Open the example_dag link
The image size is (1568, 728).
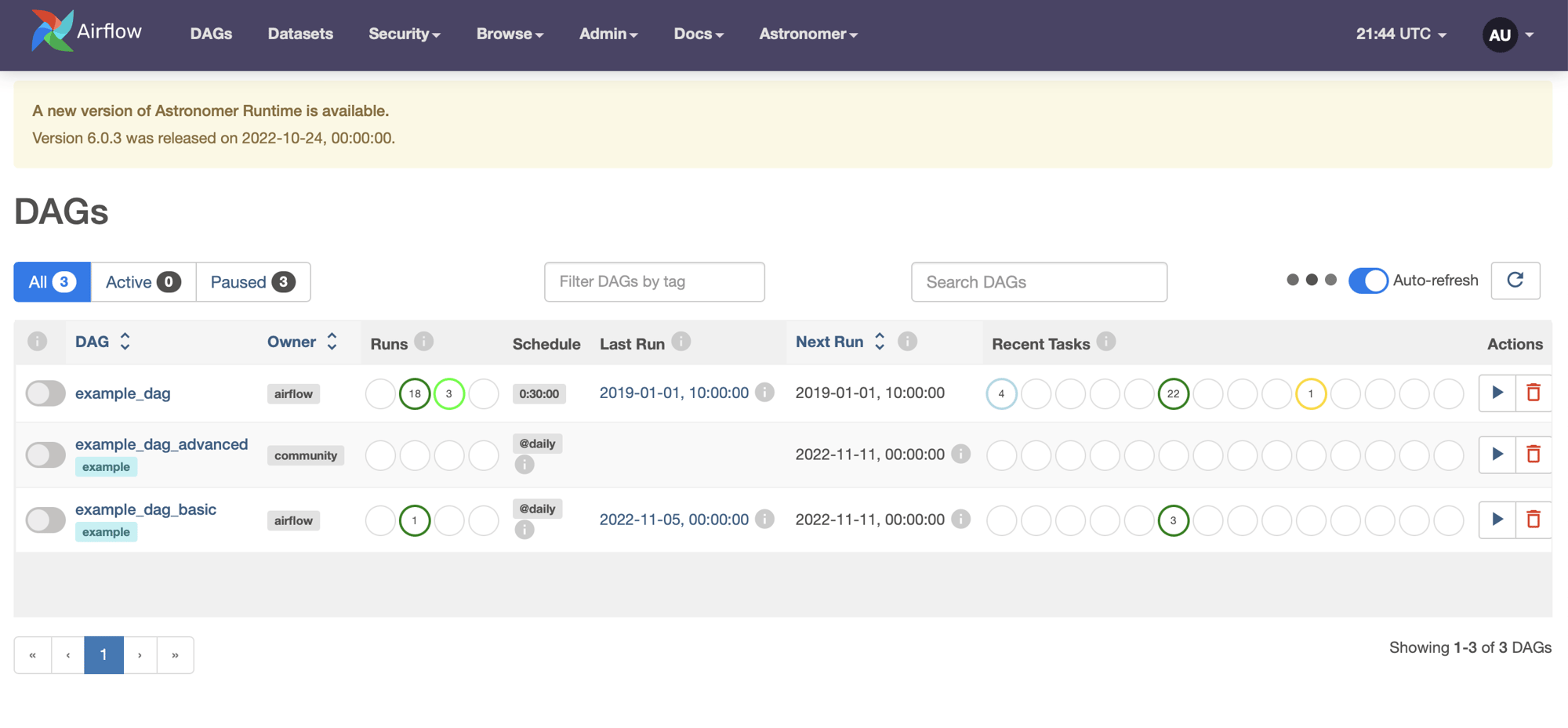[x=122, y=393]
